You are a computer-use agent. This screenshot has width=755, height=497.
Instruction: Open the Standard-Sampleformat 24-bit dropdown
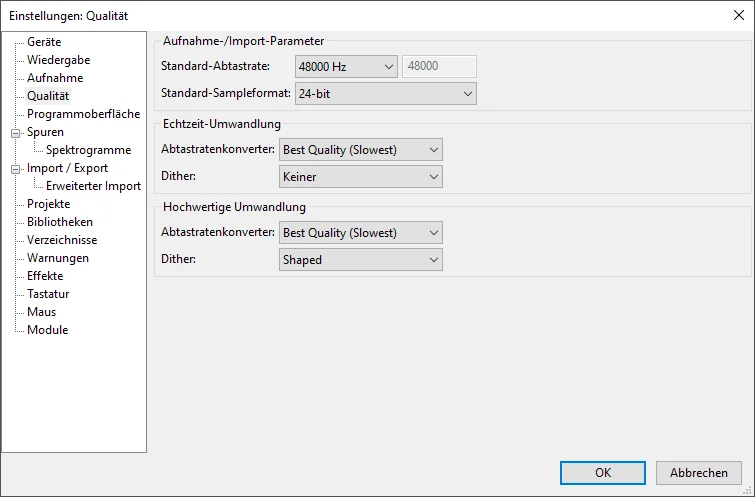(x=385, y=94)
